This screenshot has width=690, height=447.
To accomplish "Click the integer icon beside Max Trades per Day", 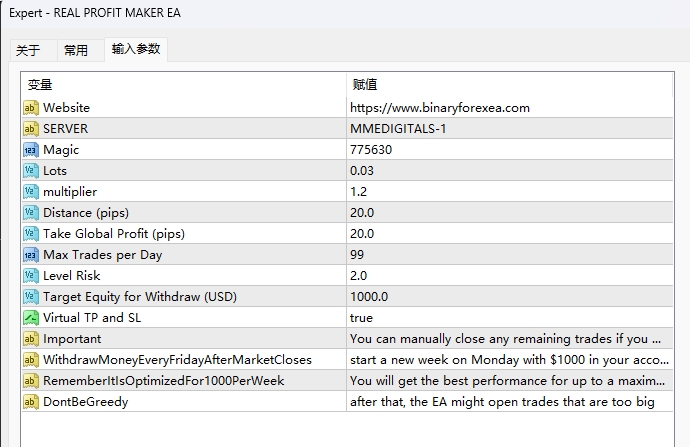I will tap(30, 255).
